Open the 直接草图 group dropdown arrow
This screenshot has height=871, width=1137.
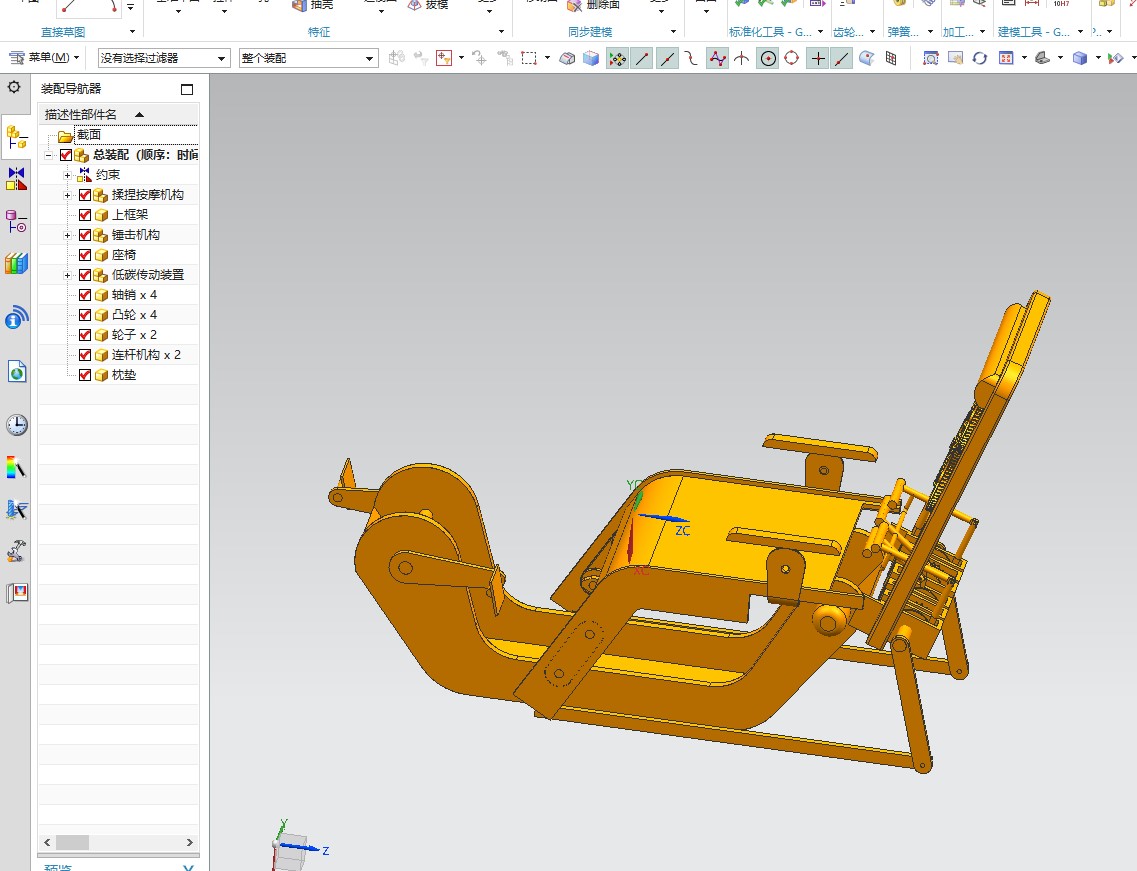click(x=132, y=32)
